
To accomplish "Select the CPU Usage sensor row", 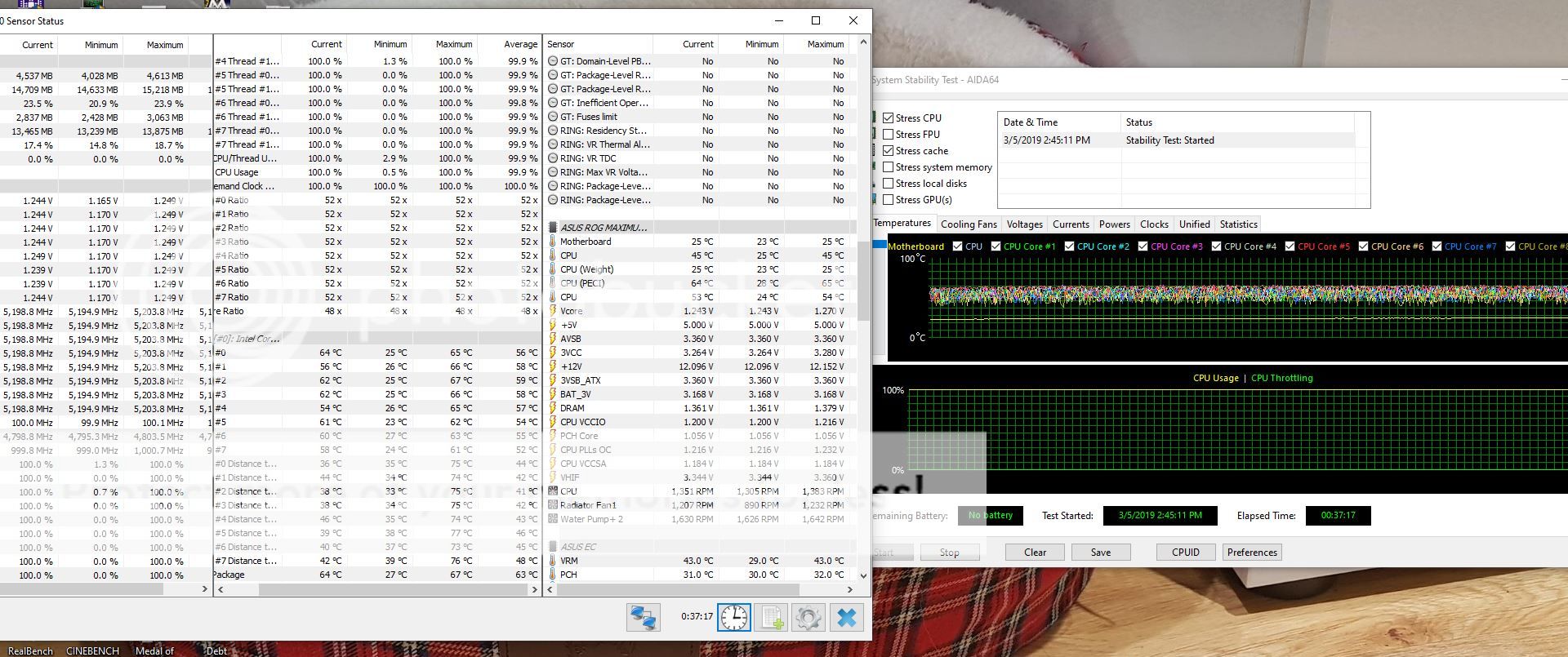I will 376,172.
